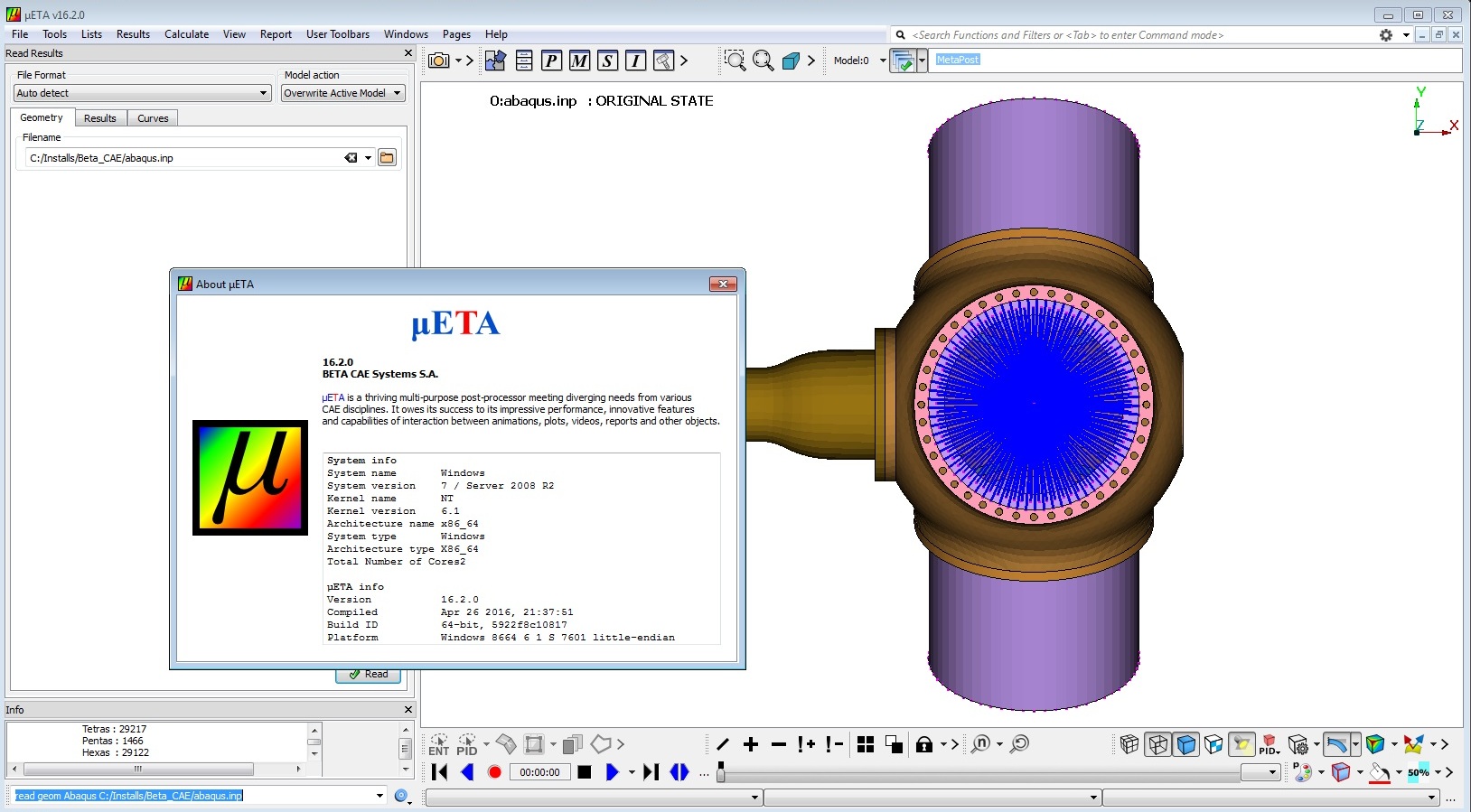Image resolution: width=1471 pixels, height=812 pixels.
Task: Open the User Toolbars menu
Action: click(x=338, y=34)
